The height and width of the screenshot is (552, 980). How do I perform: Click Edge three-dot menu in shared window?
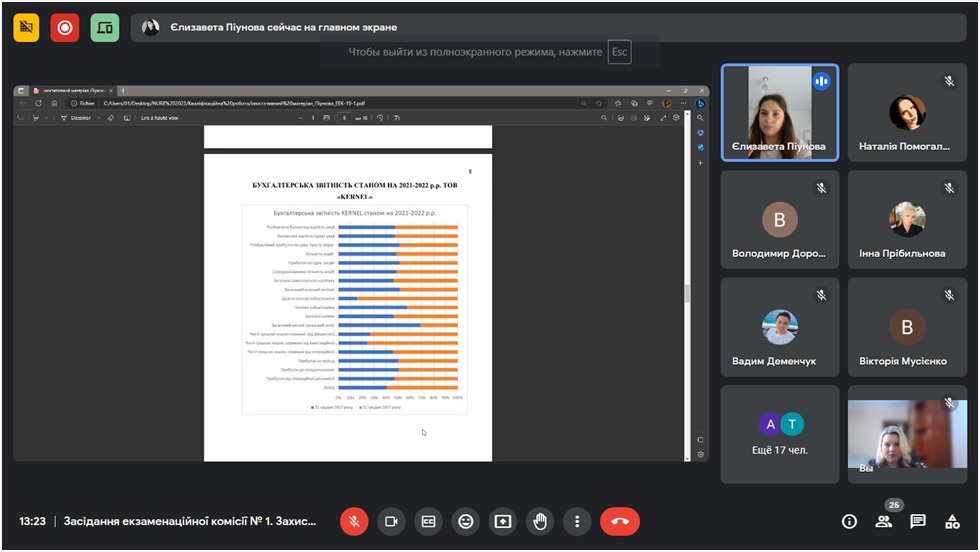(x=684, y=103)
